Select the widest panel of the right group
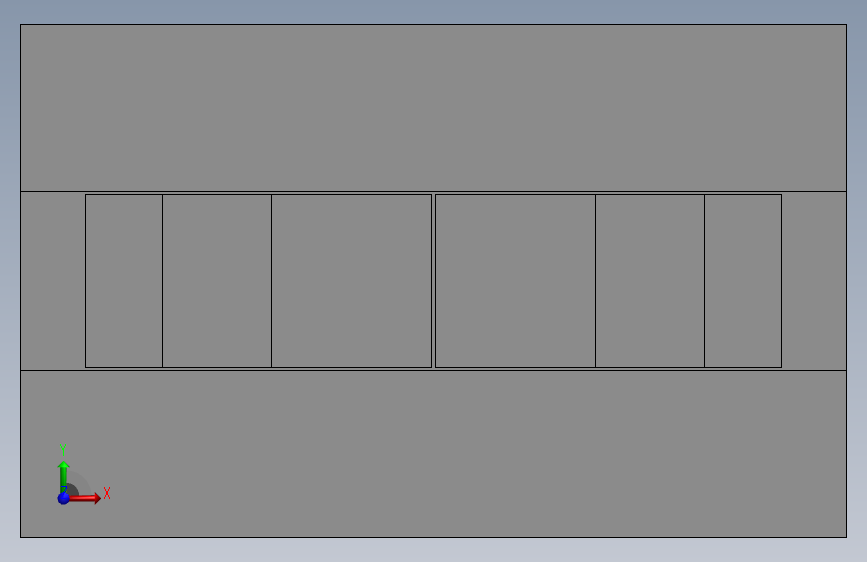The image size is (867, 562). 515,280
